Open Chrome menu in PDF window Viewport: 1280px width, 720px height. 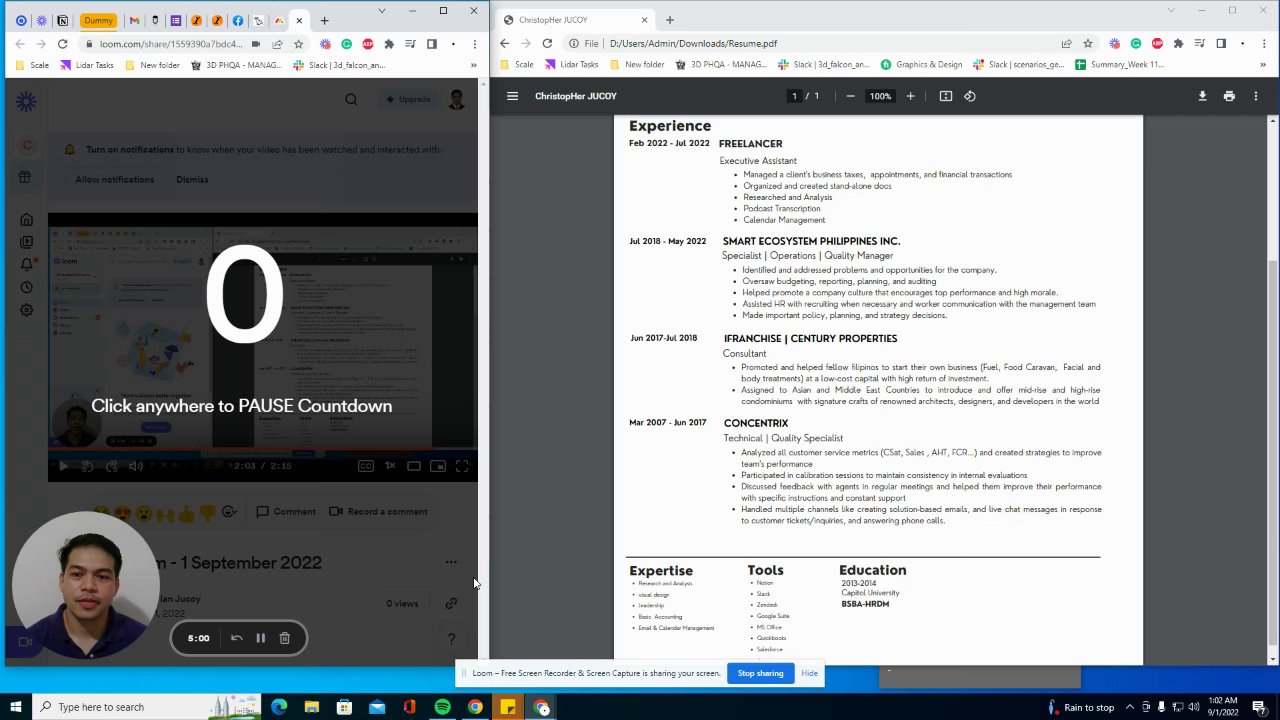tap(1264, 43)
